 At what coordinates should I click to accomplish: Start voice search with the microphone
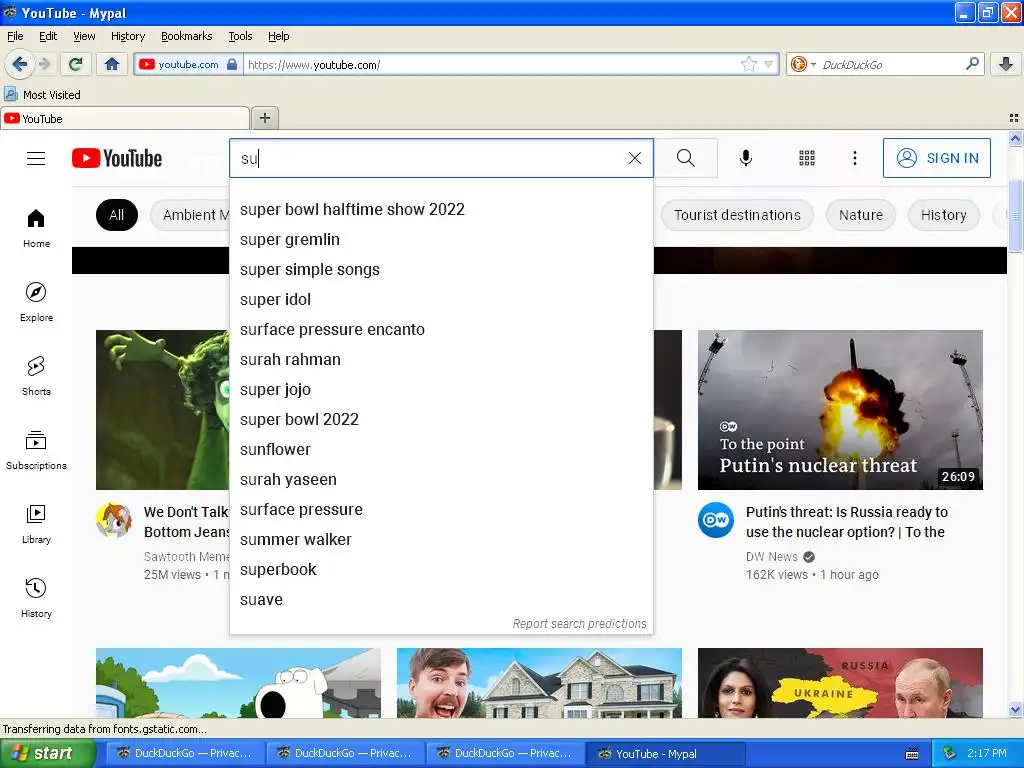(746, 158)
